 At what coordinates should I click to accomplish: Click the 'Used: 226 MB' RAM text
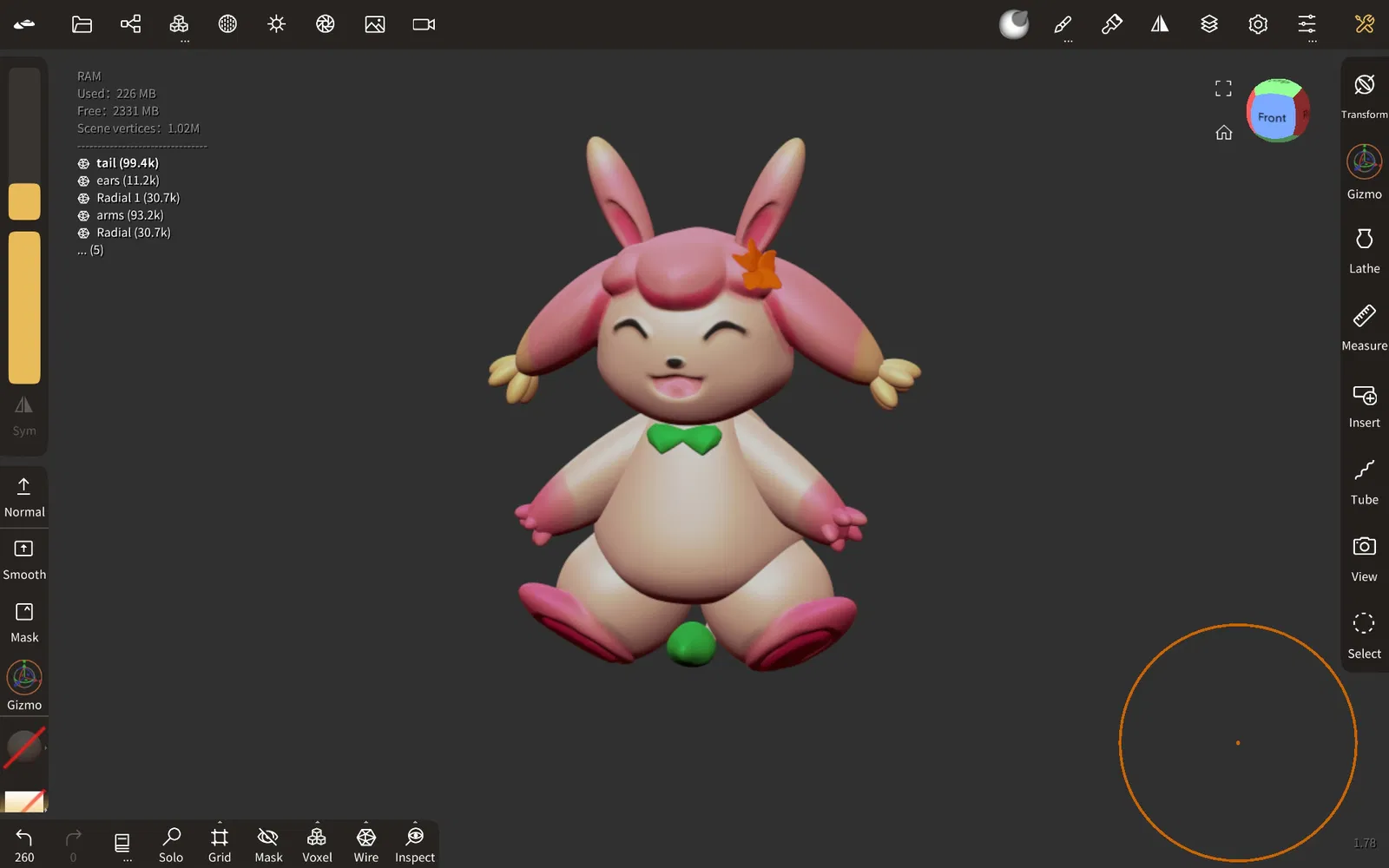pyautogui.click(x=116, y=94)
